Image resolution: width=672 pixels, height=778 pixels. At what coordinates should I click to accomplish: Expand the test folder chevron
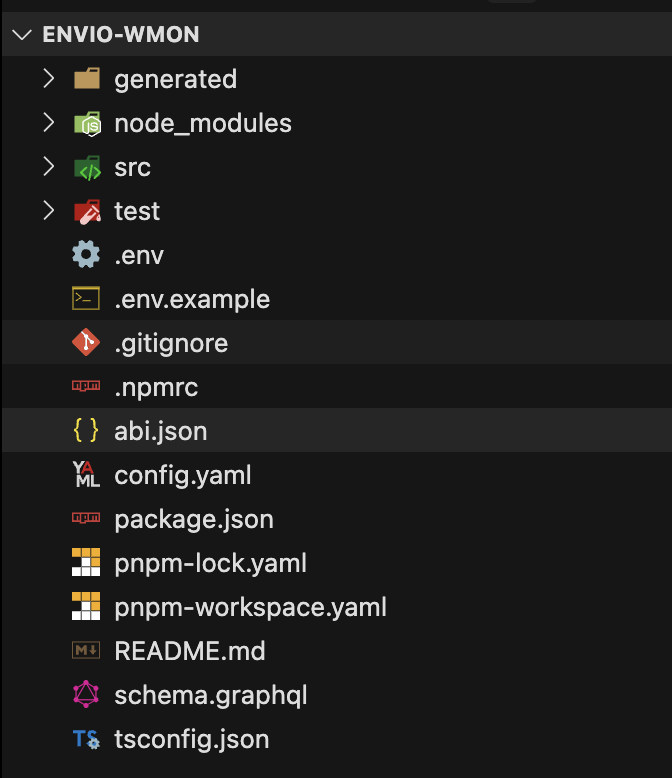coord(48,211)
